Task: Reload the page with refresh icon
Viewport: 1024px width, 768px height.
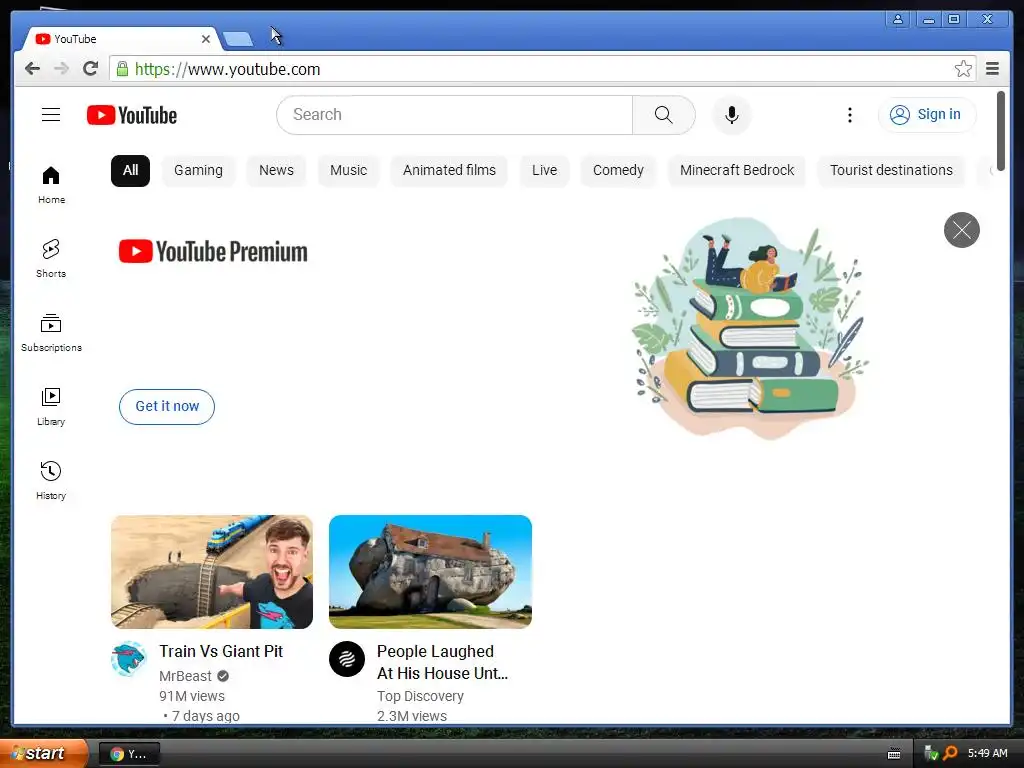Action: point(91,69)
